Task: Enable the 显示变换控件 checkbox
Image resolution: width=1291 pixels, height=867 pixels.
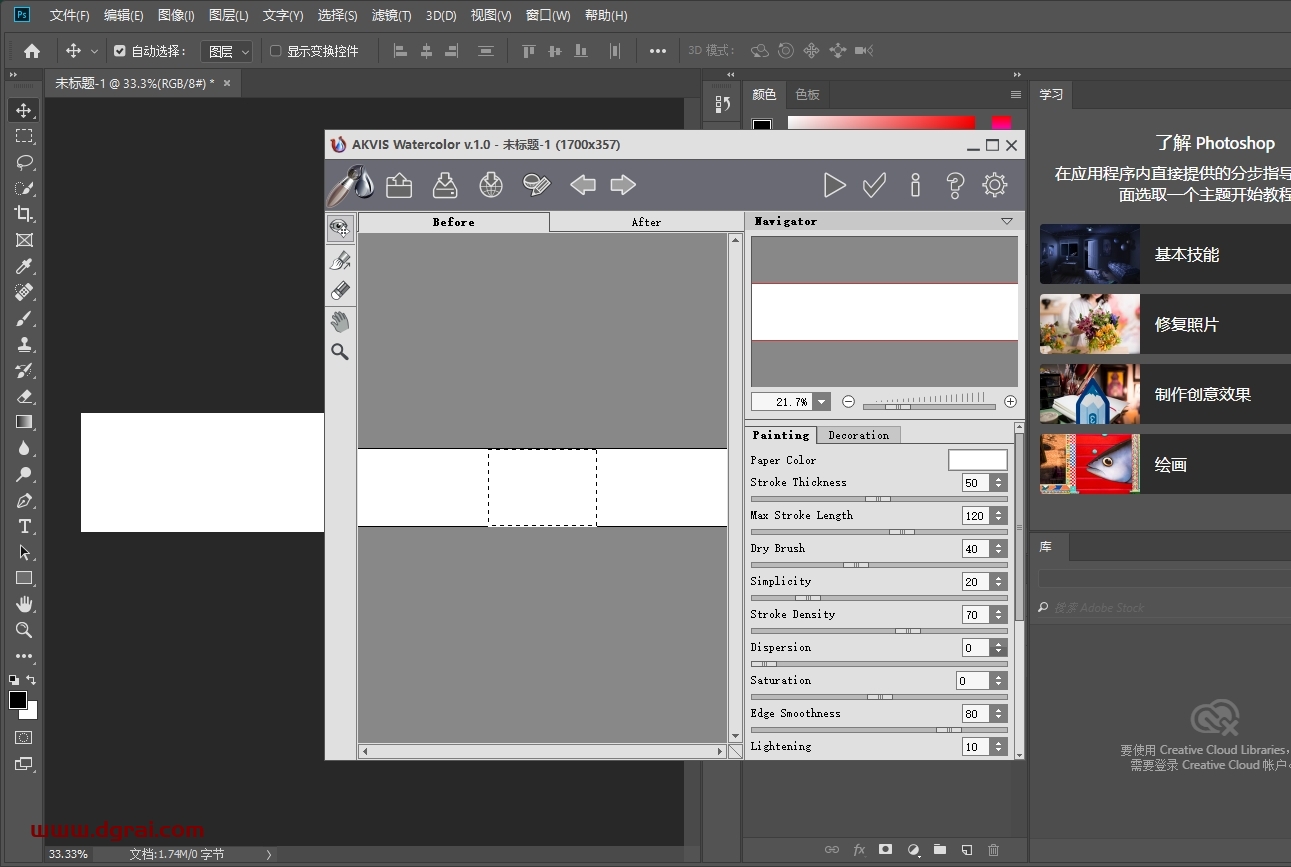Action: pos(276,51)
